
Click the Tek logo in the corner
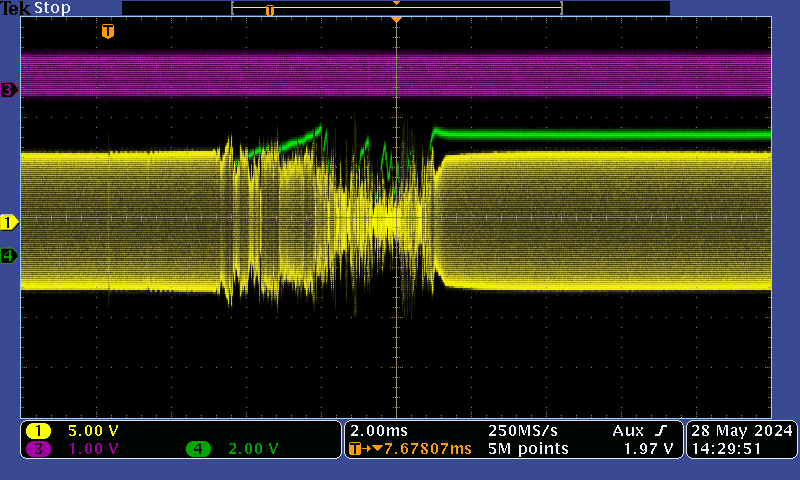pyautogui.click(x=16, y=8)
